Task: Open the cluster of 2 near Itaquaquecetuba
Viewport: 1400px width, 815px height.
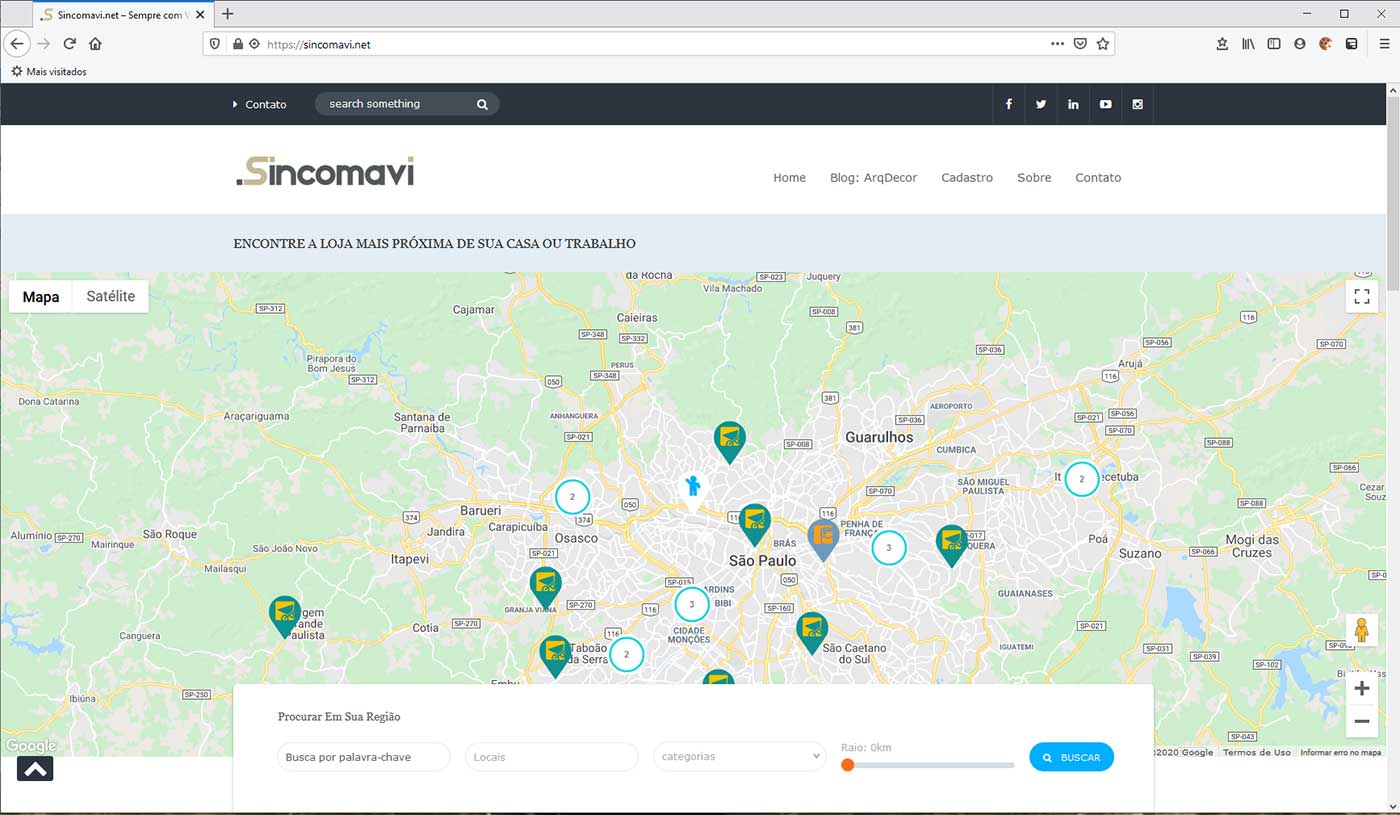Action: (x=1081, y=479)
